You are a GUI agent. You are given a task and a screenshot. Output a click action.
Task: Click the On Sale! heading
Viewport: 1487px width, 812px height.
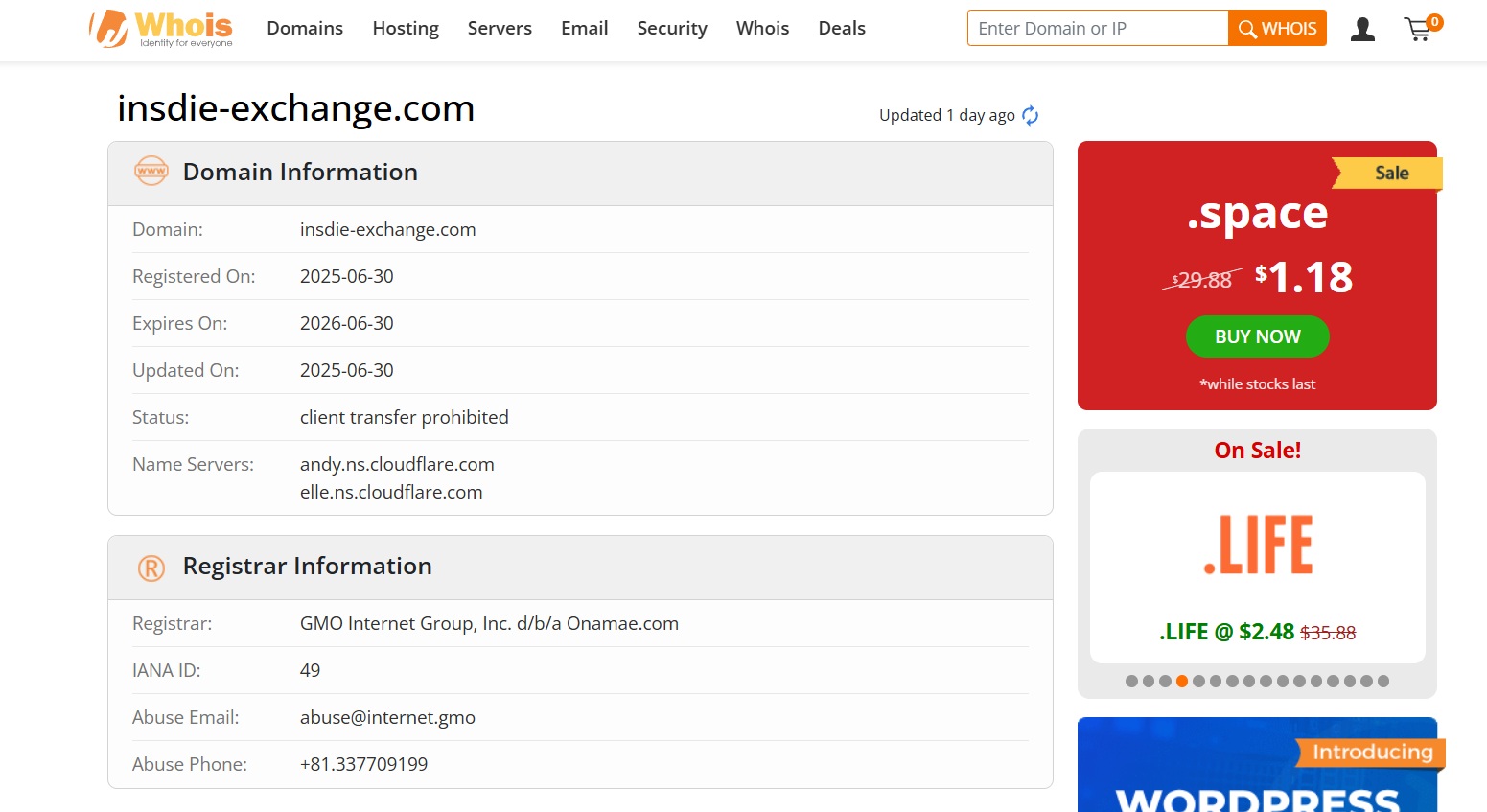tap(1258, 451)
